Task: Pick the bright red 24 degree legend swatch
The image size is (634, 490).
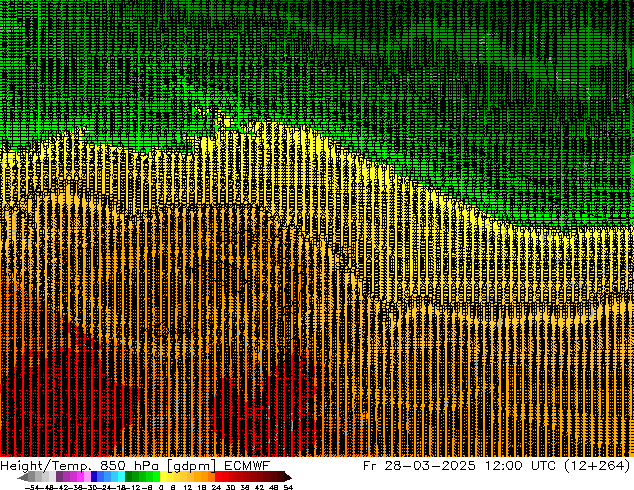Action: coord(218,476)
